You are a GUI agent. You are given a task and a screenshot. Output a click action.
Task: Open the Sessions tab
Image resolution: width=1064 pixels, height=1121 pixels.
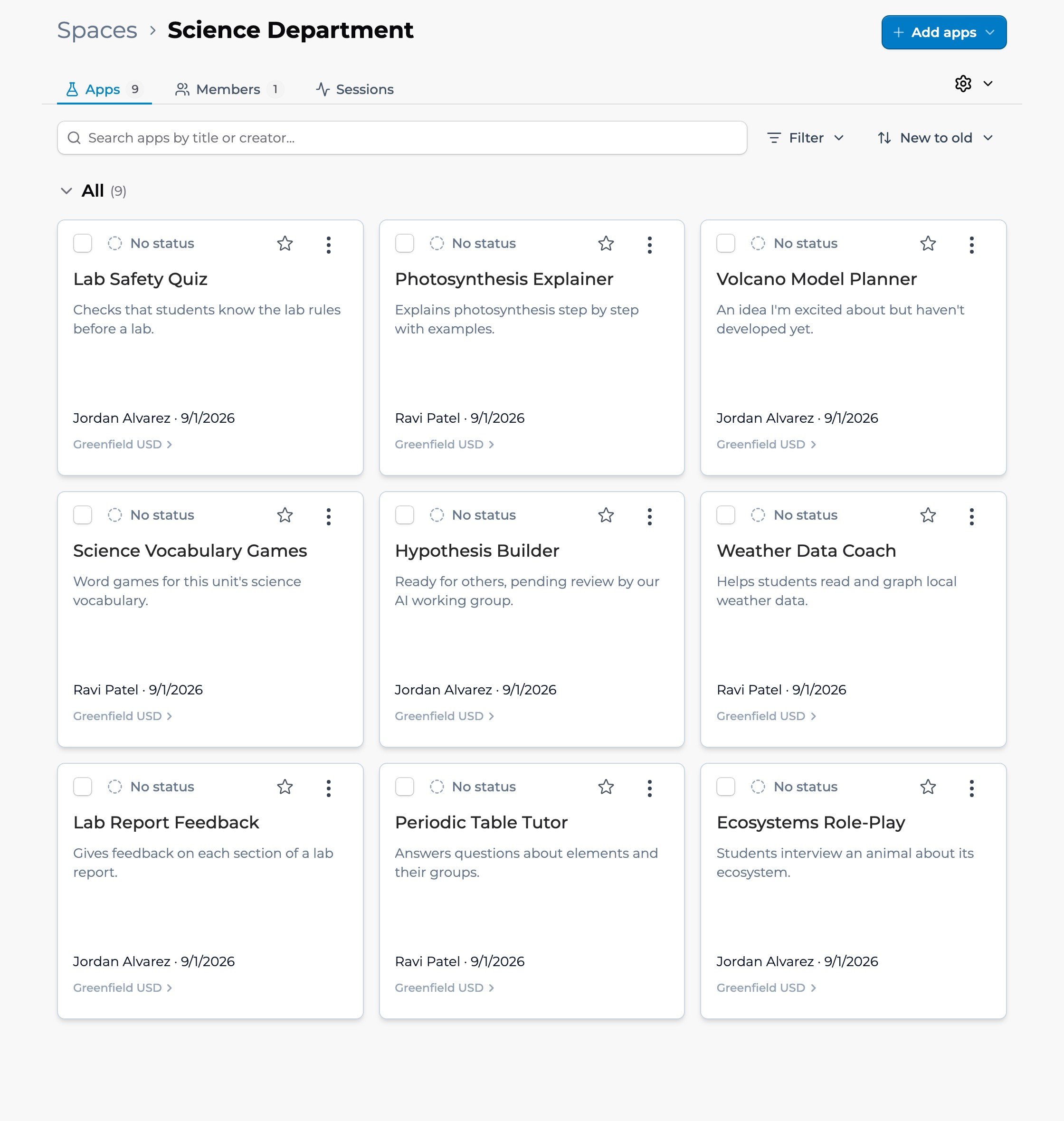tap(355, 90)
